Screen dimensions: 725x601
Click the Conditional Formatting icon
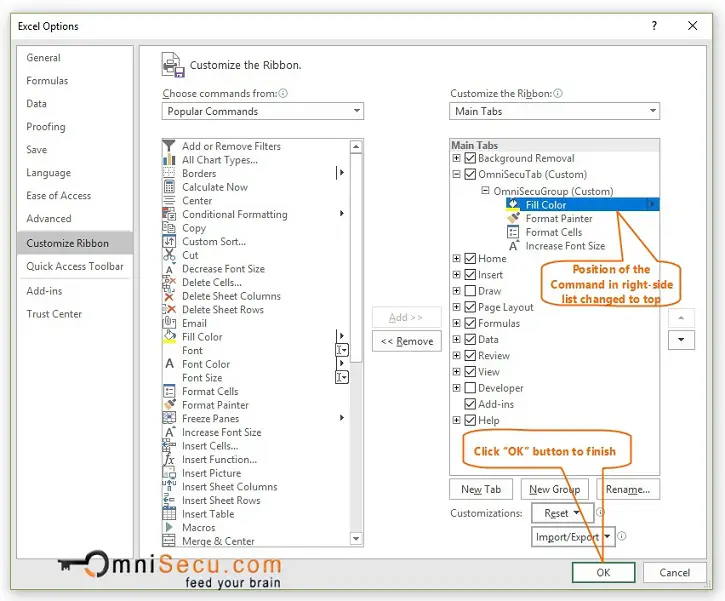point(169,214)
